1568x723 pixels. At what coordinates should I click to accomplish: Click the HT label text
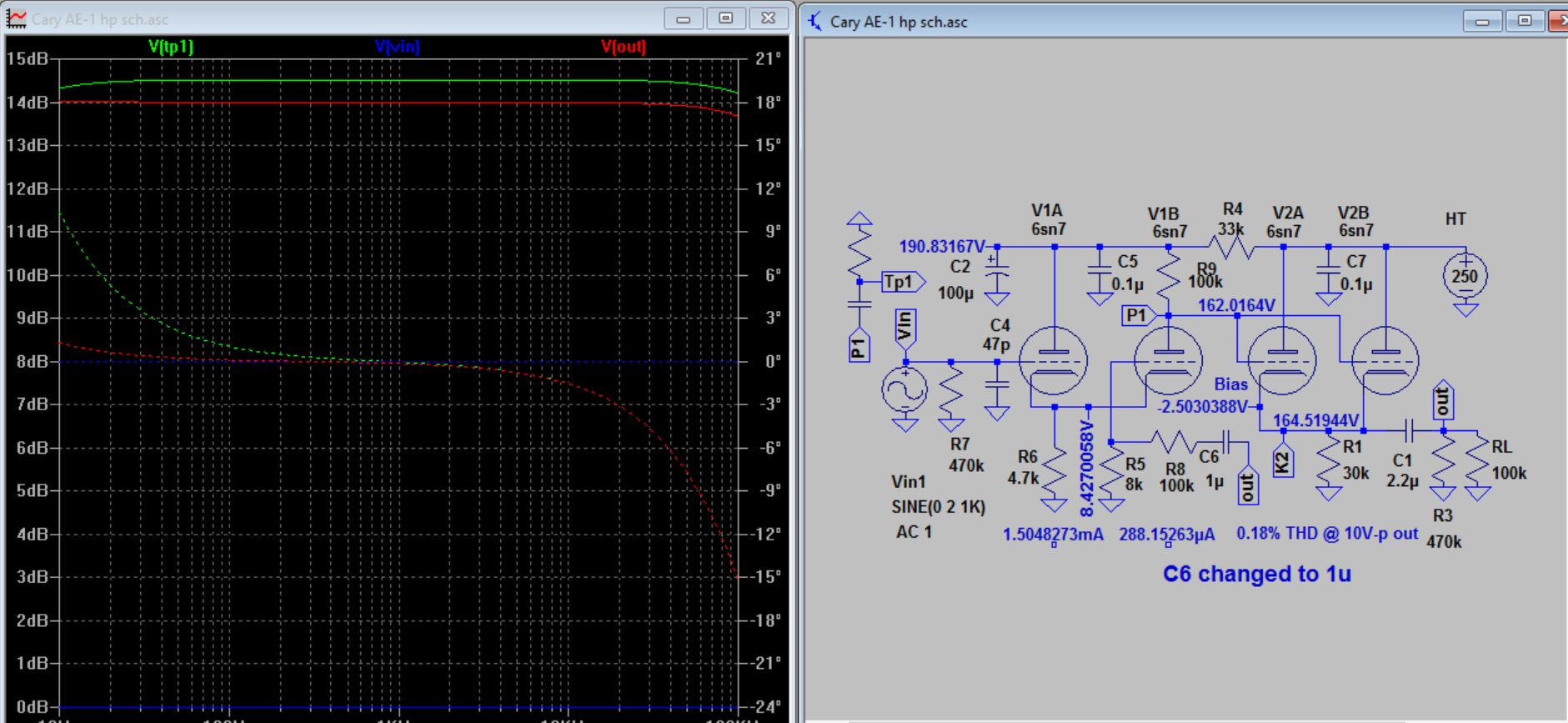[1455, 218]
